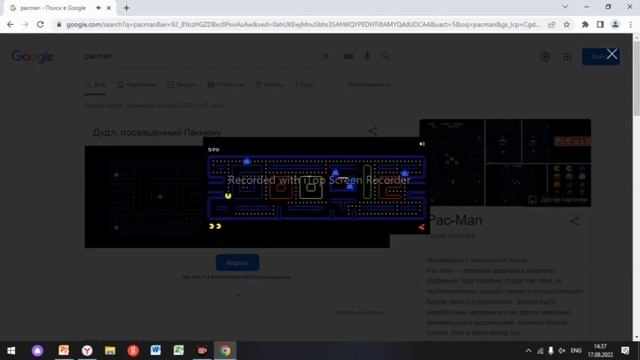Open Google apps grid
This screenshot has width=640, height=360.
(567, 56)
